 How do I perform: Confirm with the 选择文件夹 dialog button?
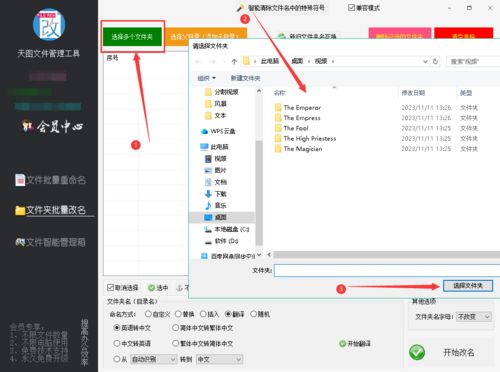tap(468, 286)
